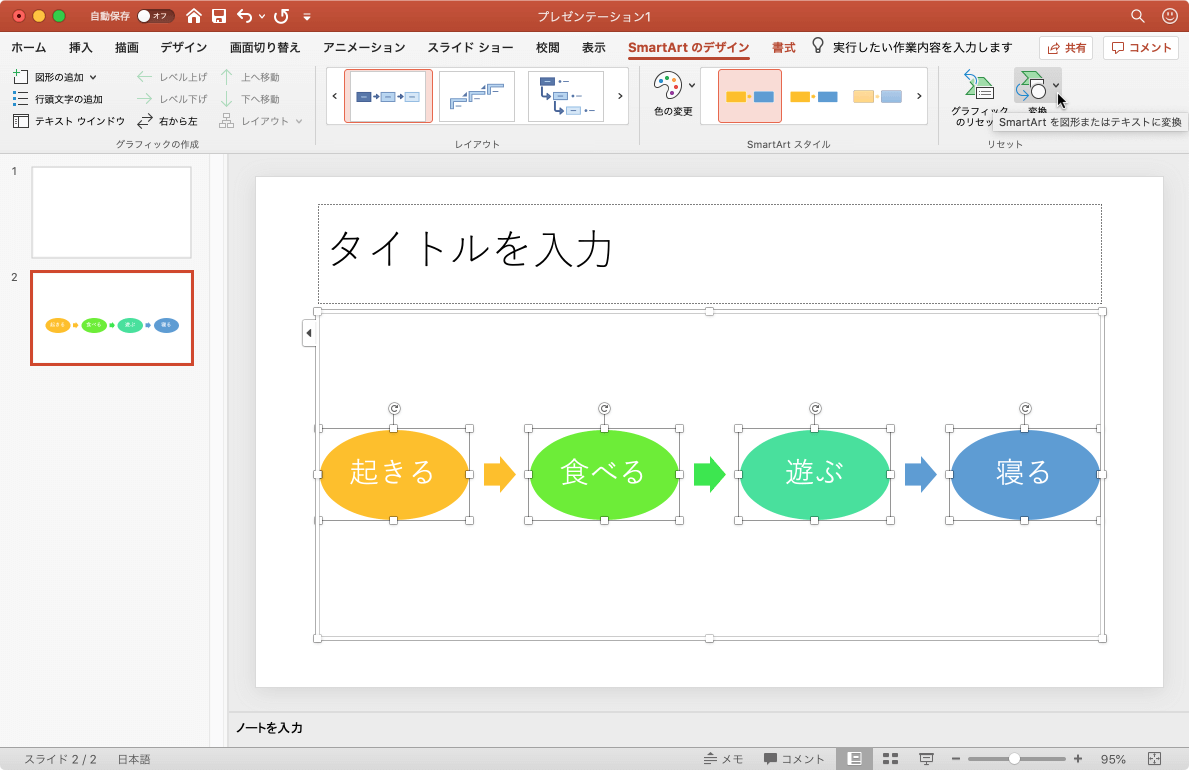
Task: Click the Home icon in title bar
Action: click(x=194, y=16)
